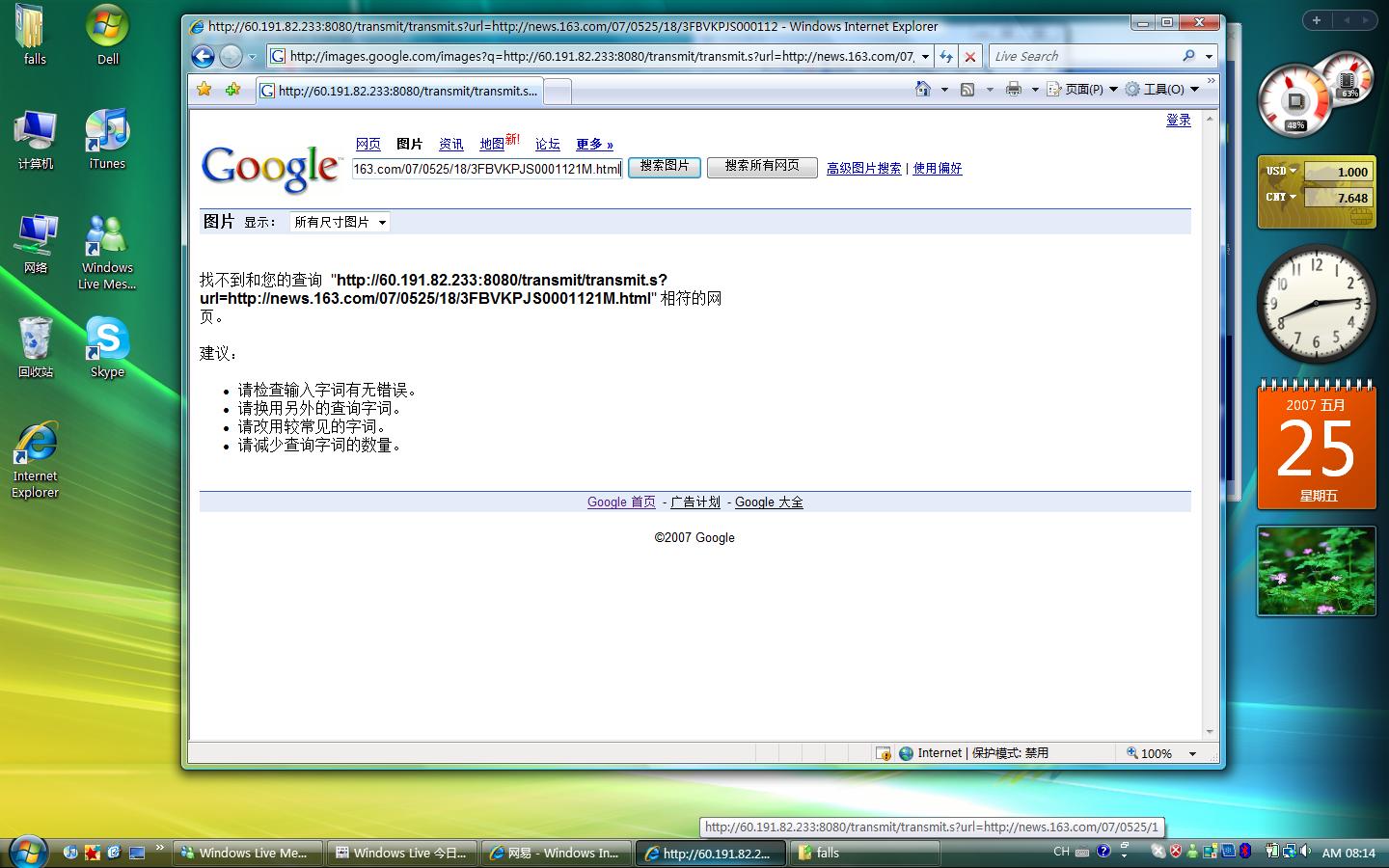Open Google 论坛 link
The width and height of the screenshot is (1389, 868).
pos(548,145)
